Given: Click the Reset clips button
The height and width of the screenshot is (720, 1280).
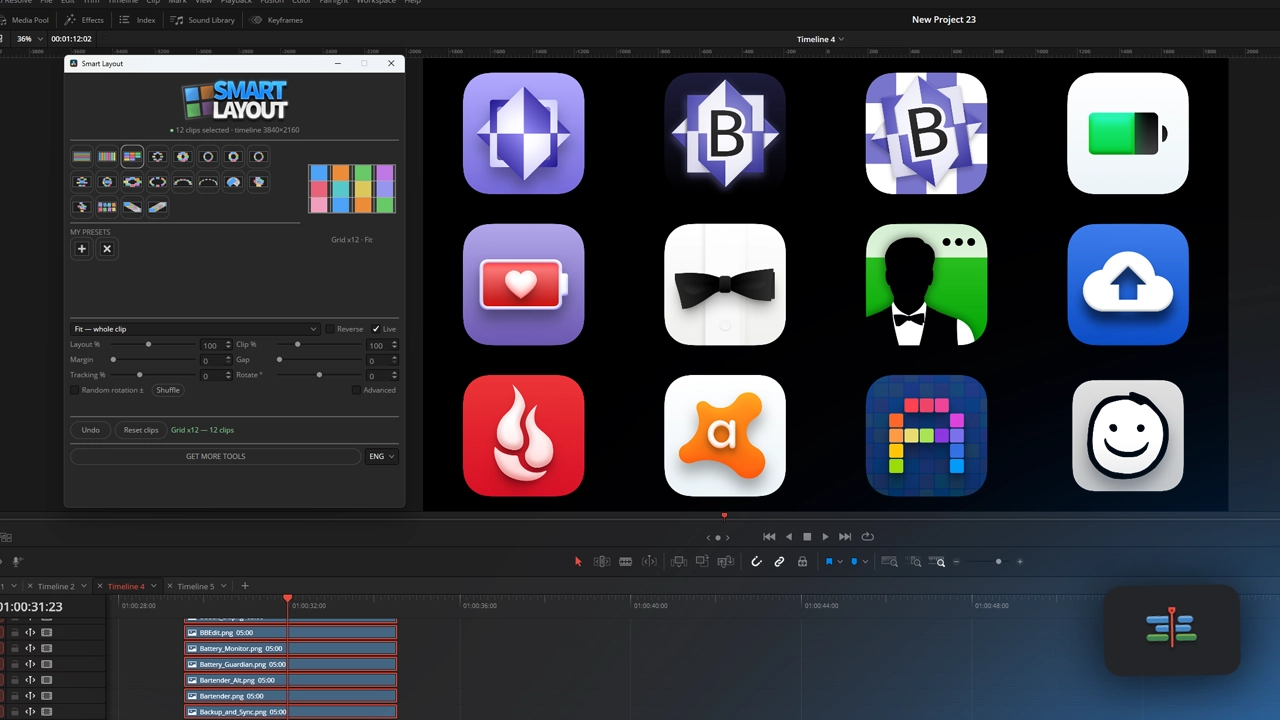Looking at the screenshot, I should coord(141,430).
